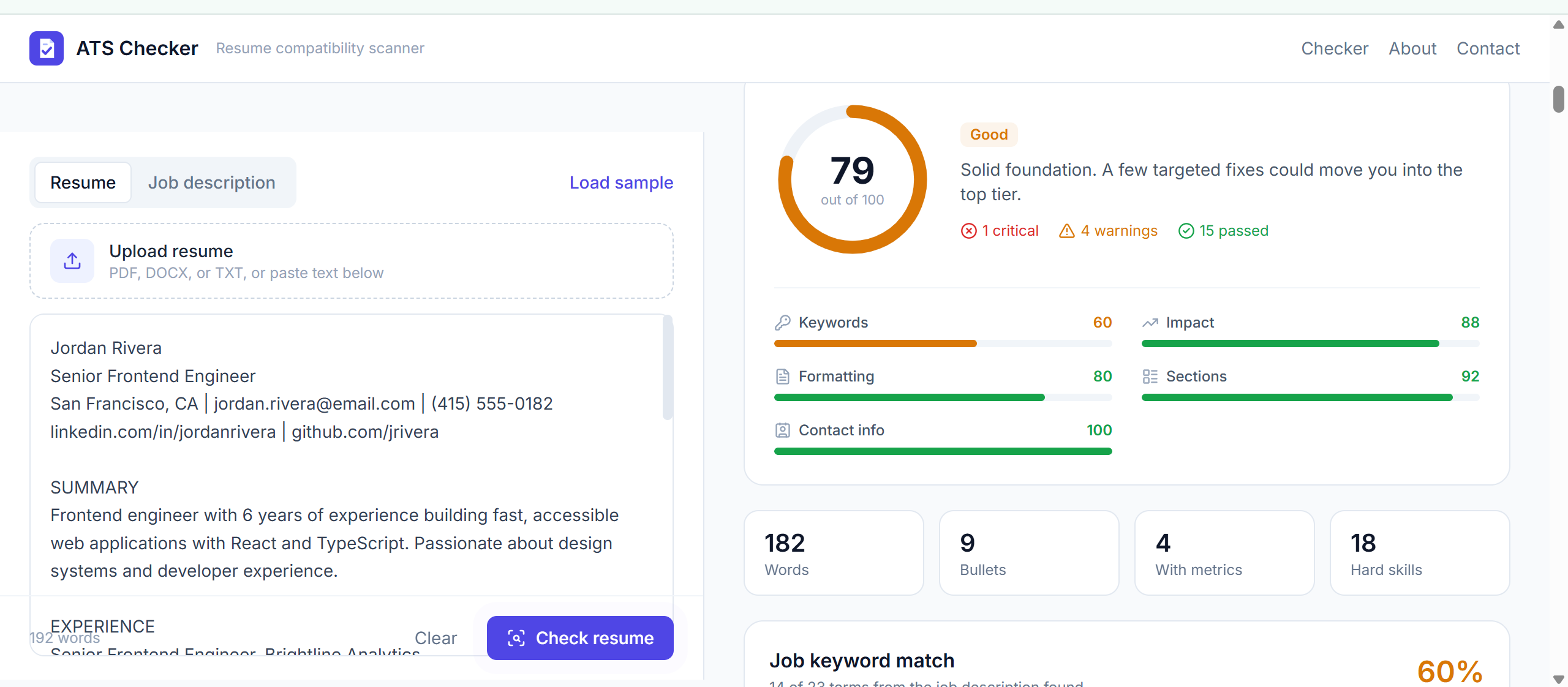Click the ATS Checker title text
1568x687 pixels.
[137, 48]
